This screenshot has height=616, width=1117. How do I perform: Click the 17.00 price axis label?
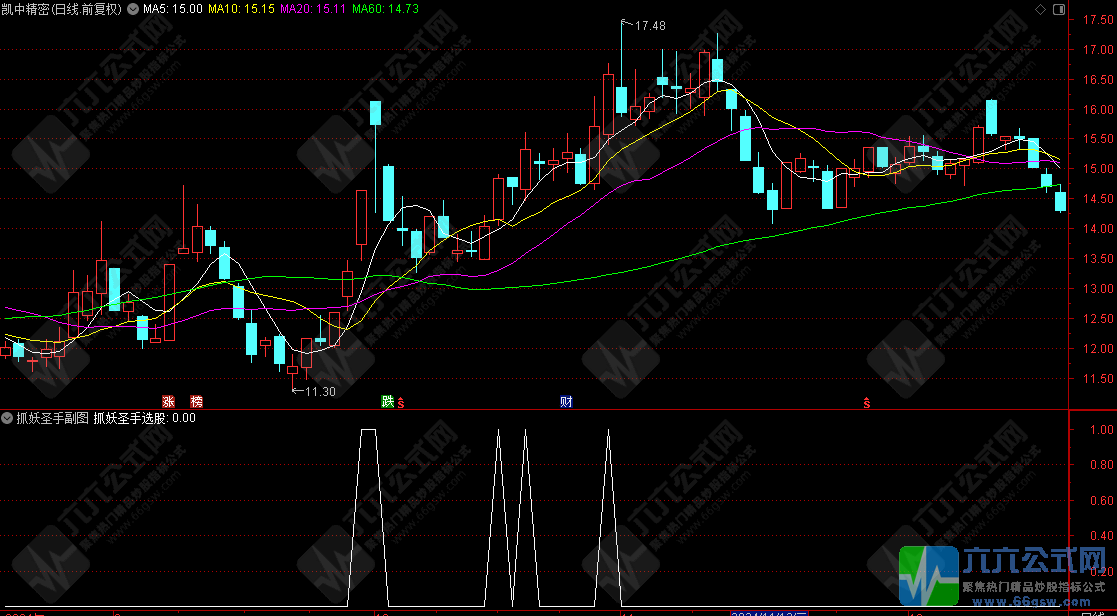click(1096, 50)
